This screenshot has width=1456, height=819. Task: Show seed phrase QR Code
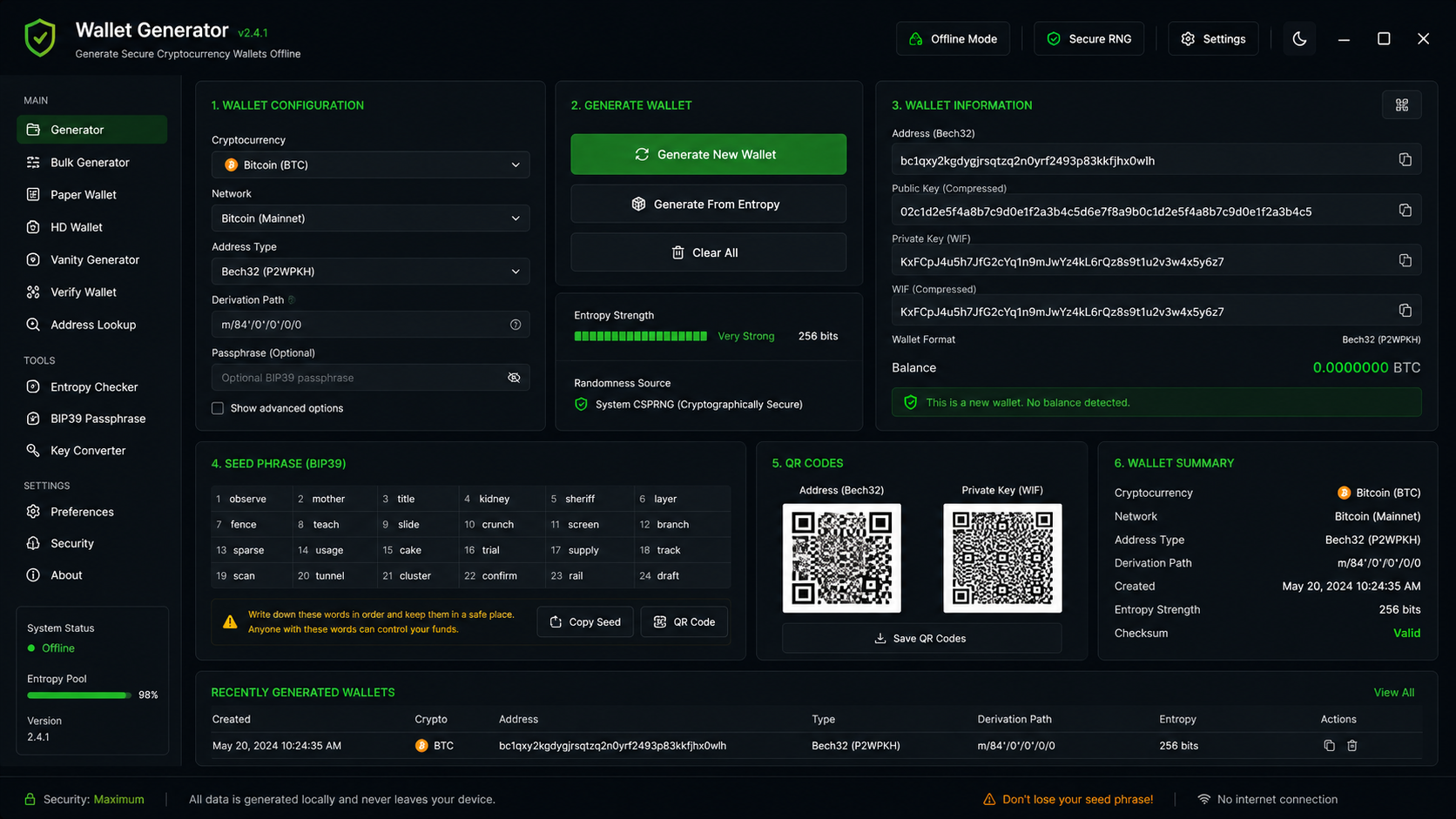(684, 622)
